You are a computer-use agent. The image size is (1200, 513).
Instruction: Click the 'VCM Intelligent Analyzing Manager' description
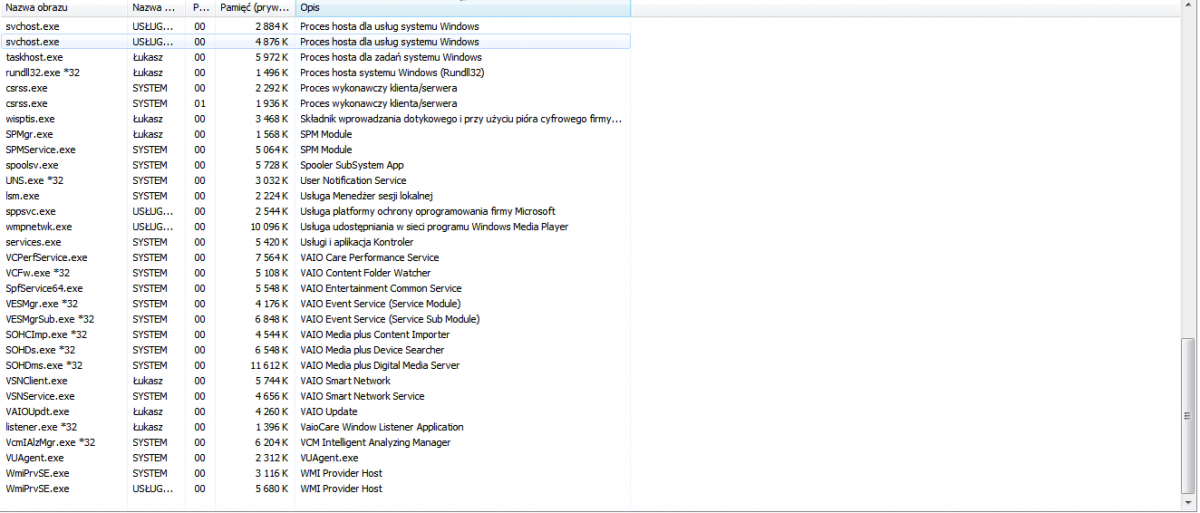click(x=375, y=442)
